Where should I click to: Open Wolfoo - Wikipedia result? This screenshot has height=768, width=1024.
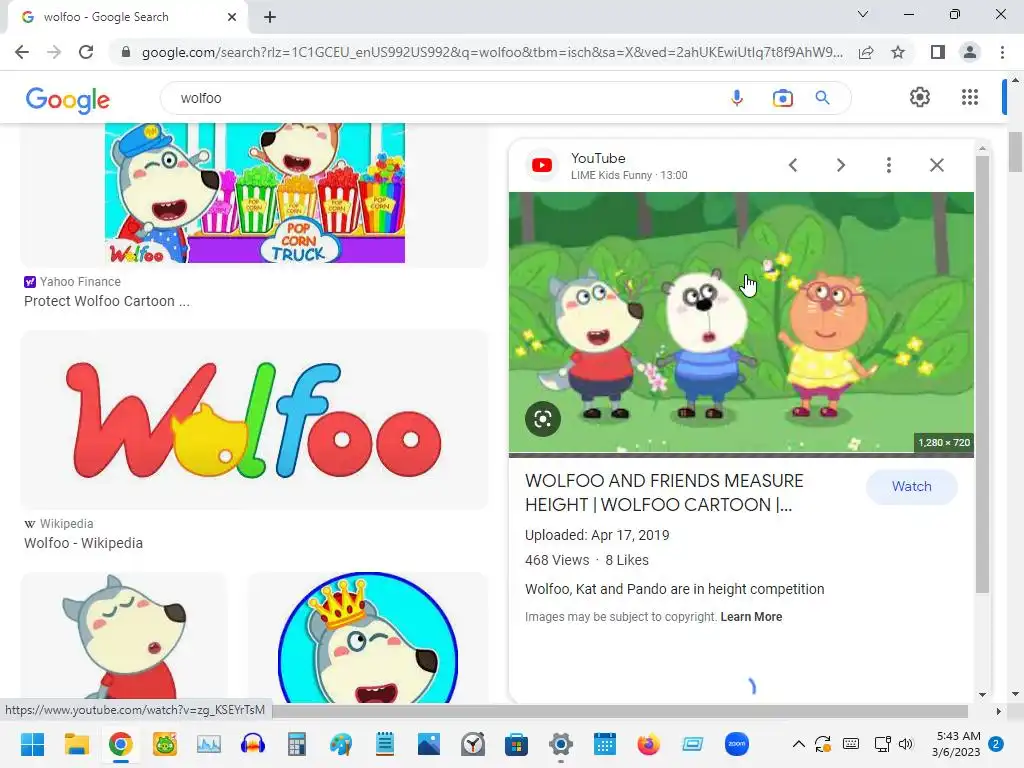tap(84, 543)
